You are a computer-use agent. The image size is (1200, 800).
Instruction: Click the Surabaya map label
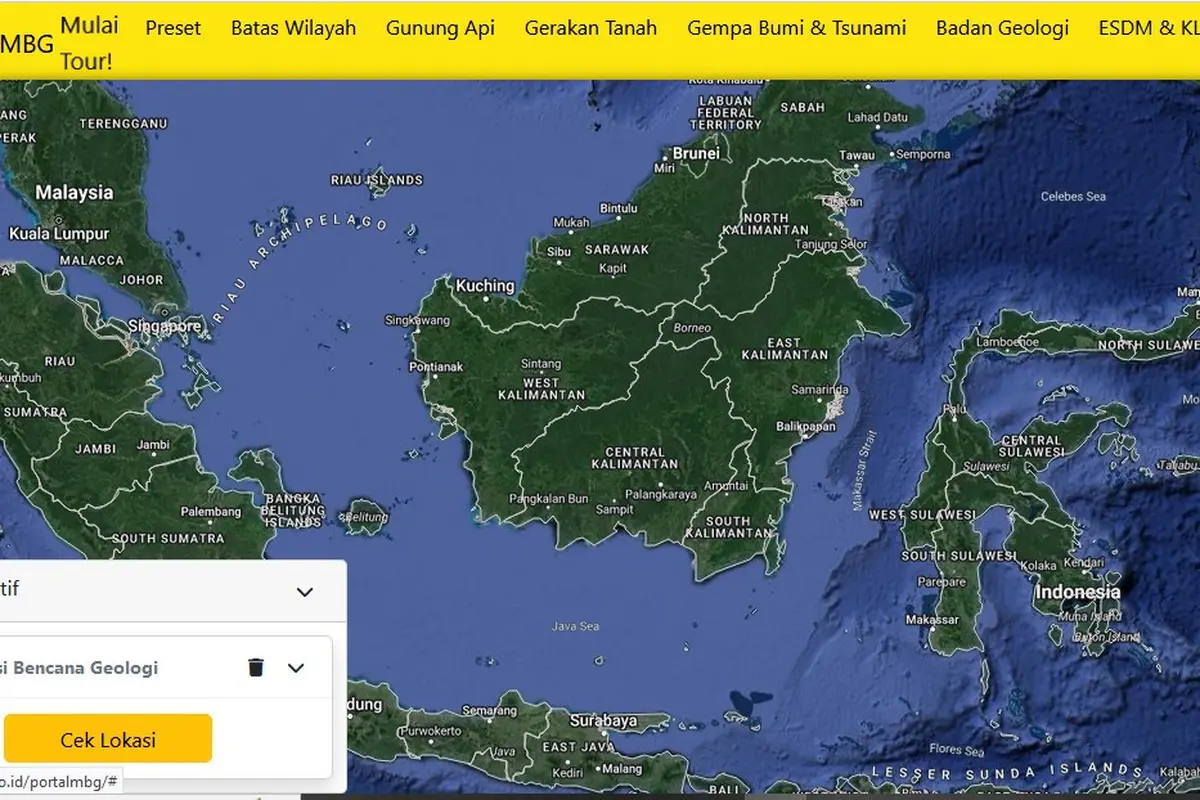604,720
